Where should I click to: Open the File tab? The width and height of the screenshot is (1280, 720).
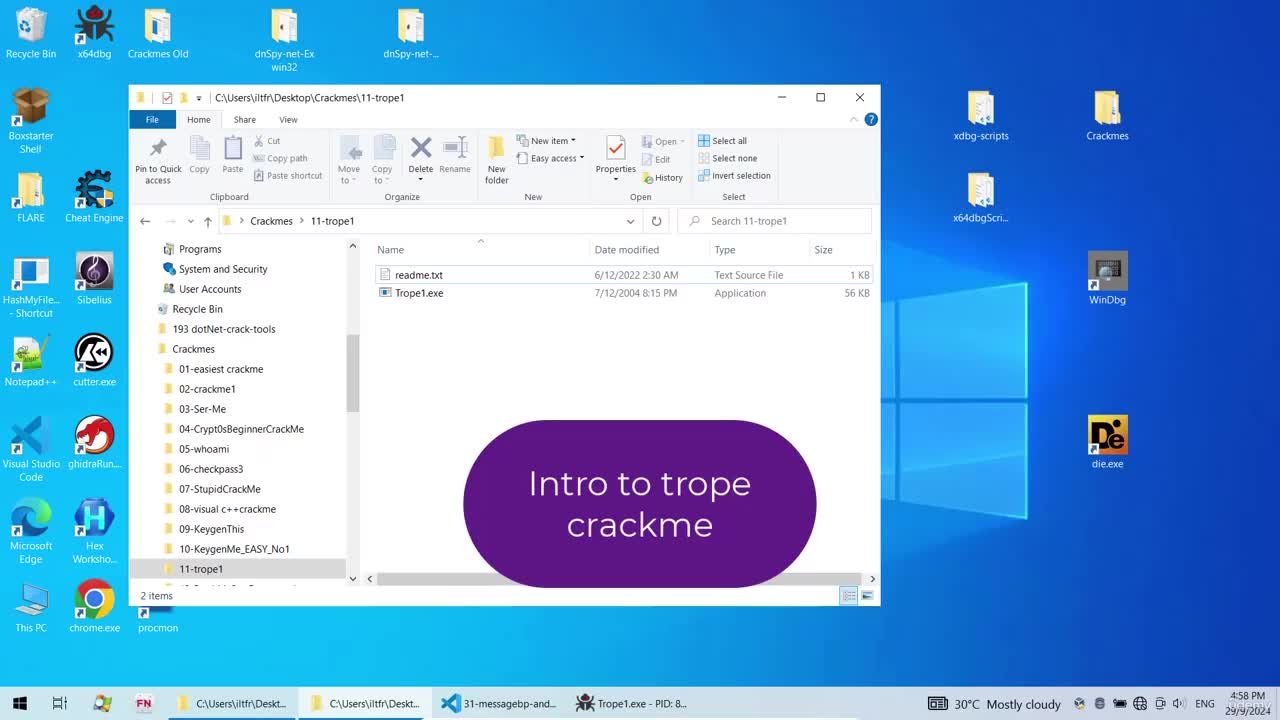(152, 119)
